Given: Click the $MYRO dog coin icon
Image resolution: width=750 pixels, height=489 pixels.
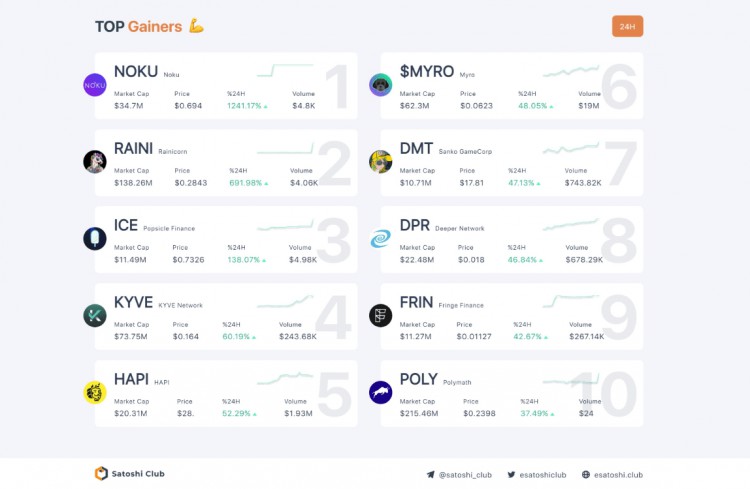Looking at the screenshot, I should tap(381, 85).
